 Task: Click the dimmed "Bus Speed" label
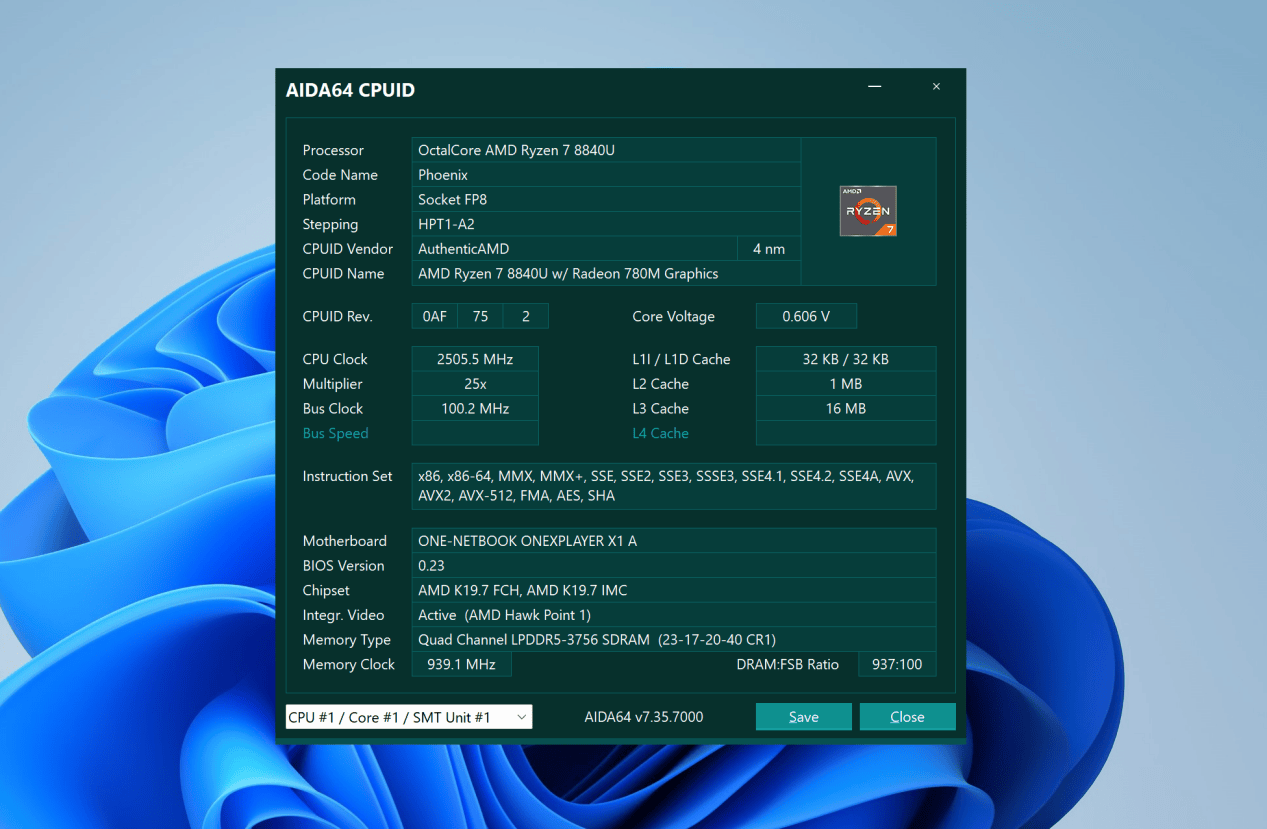coord(336,433)
